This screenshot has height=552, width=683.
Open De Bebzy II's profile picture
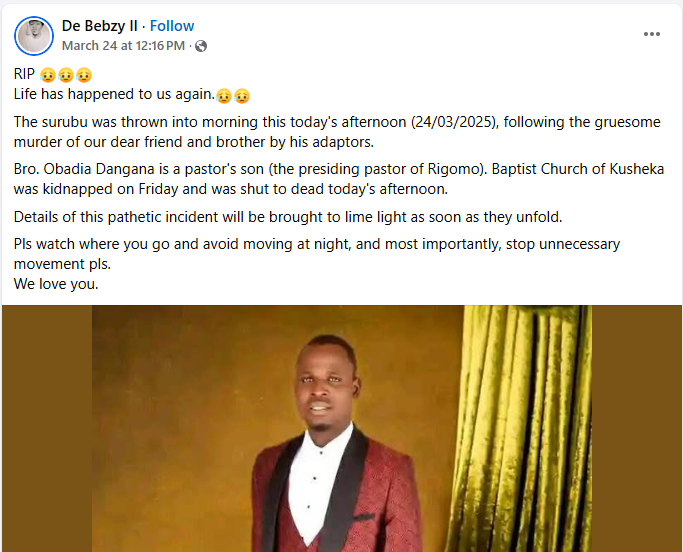(x=34, y=36)
